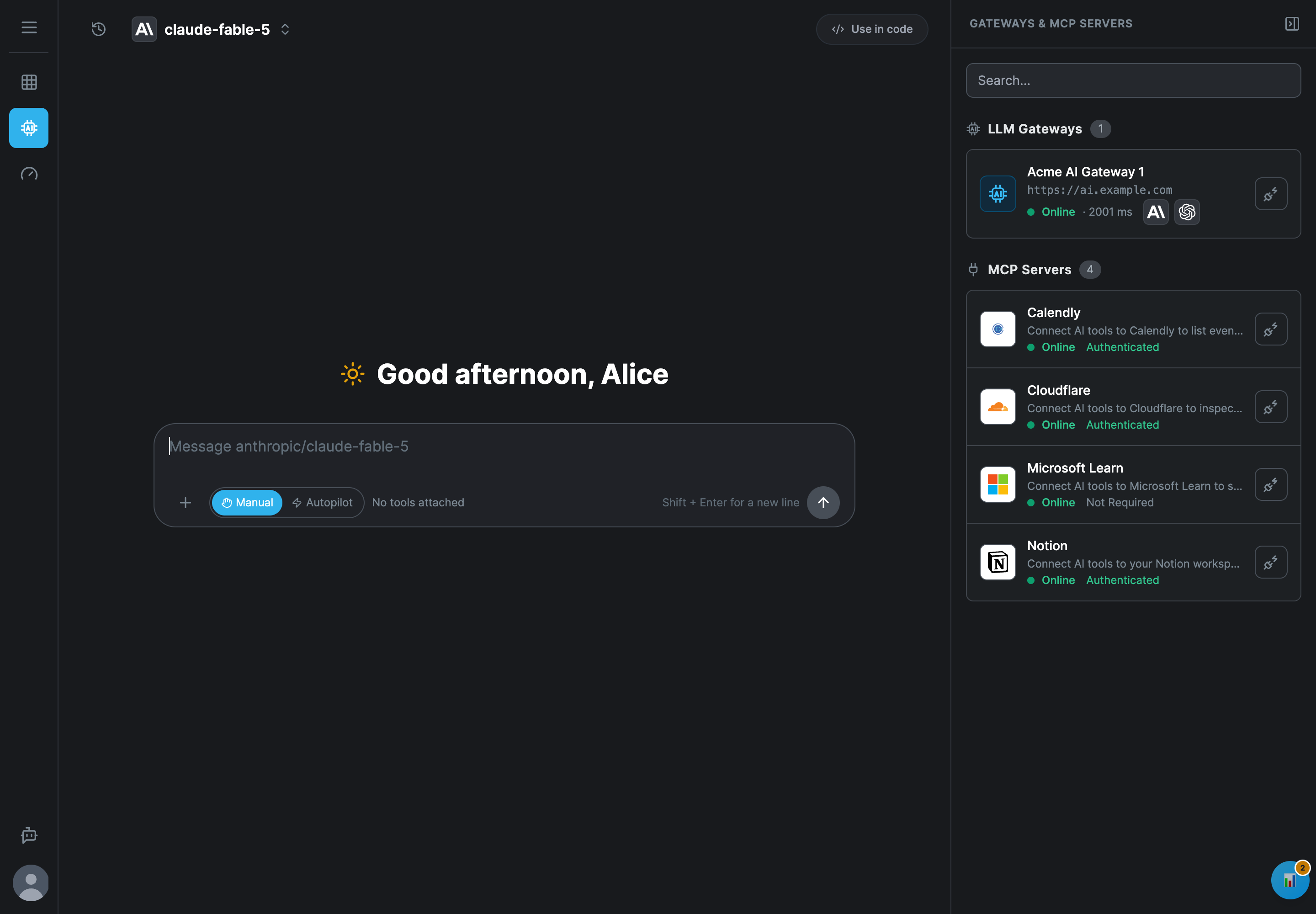Collapse the Gateways & MCP Servers panel
Screen dimensions: 1316x914
1292,23
